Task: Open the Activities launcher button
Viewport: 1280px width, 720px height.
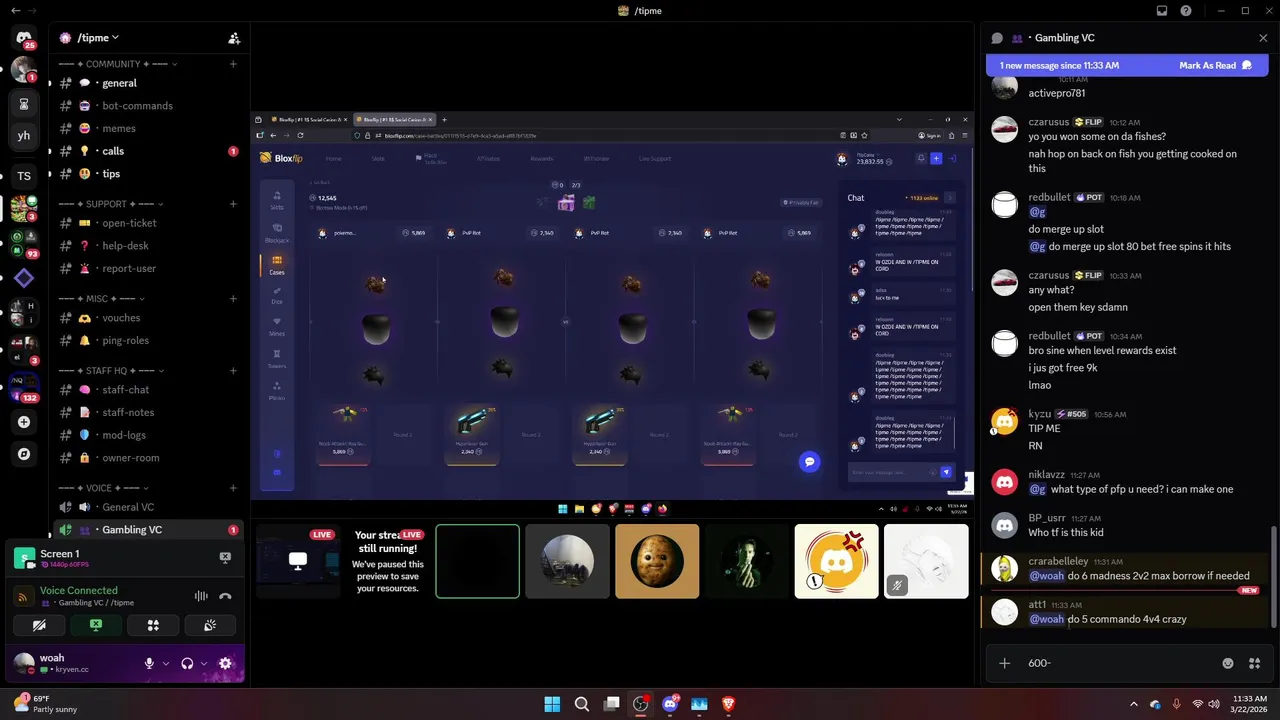Action: [153, 625]
